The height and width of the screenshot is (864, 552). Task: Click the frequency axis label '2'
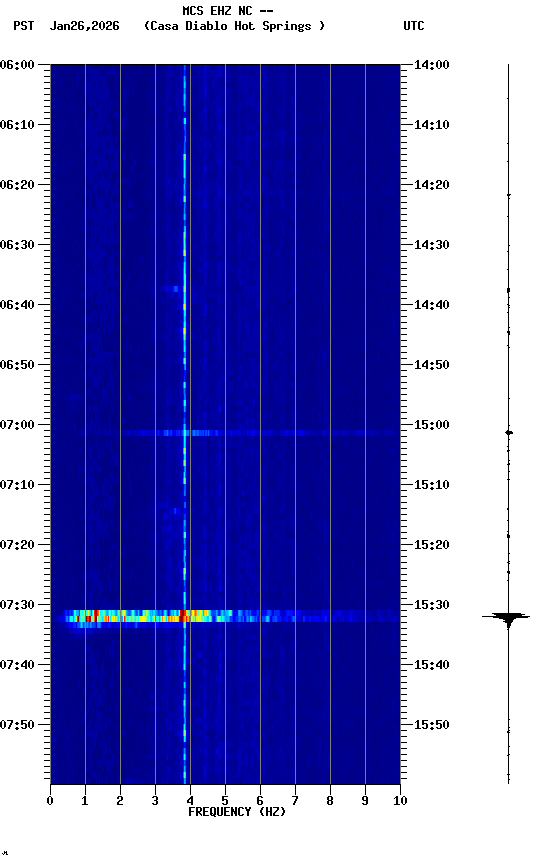pyautogui.click(x=120, y=801)
